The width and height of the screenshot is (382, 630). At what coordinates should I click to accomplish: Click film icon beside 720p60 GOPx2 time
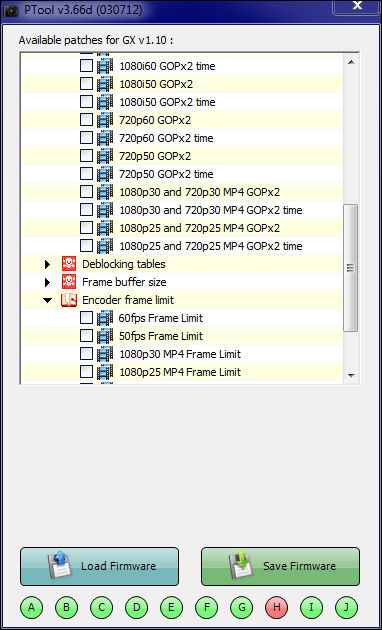[105, 138]
